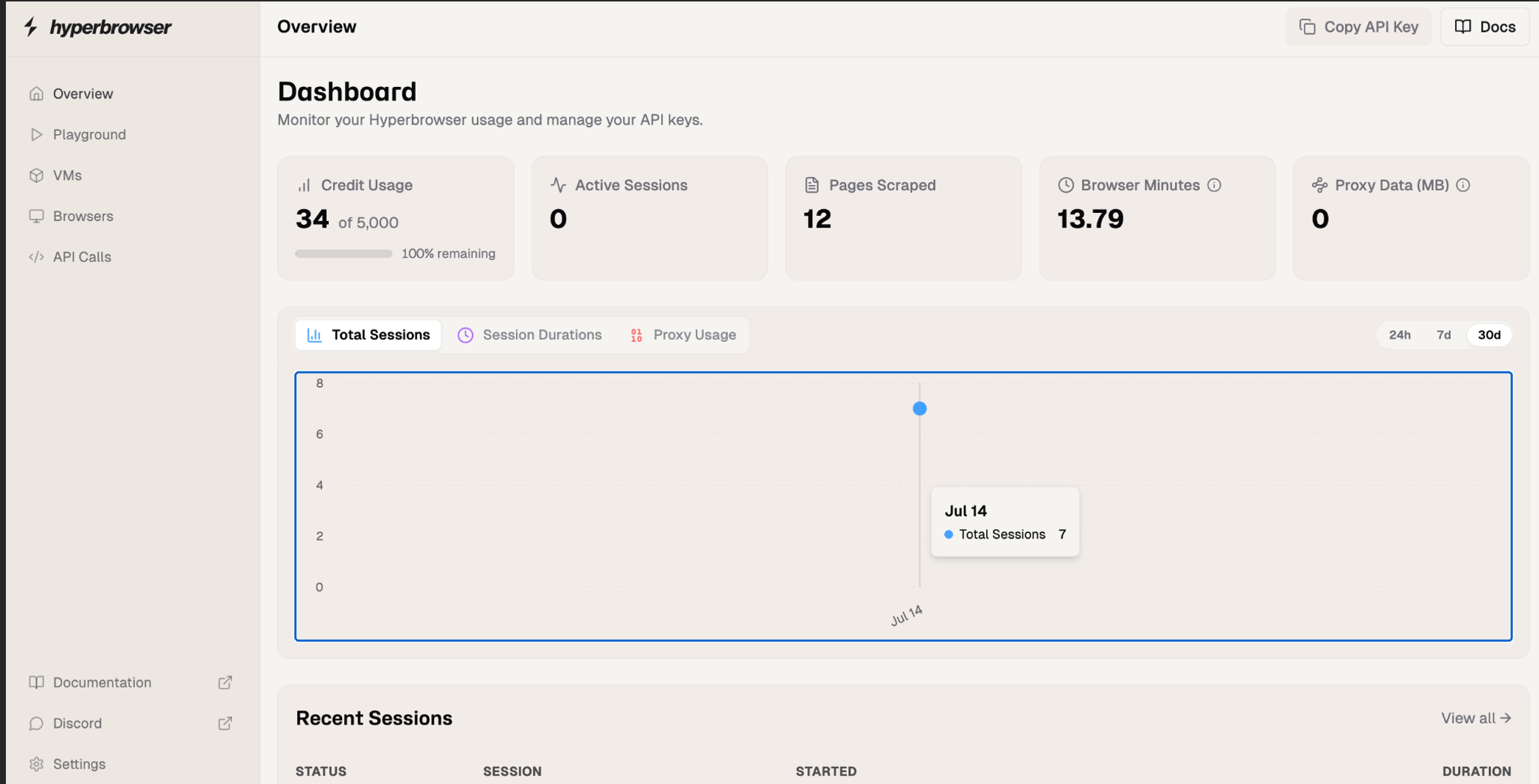Click the Proxy Data network icon
The width and height of the screenshot is (1539, 784).
coord(1320,185)
